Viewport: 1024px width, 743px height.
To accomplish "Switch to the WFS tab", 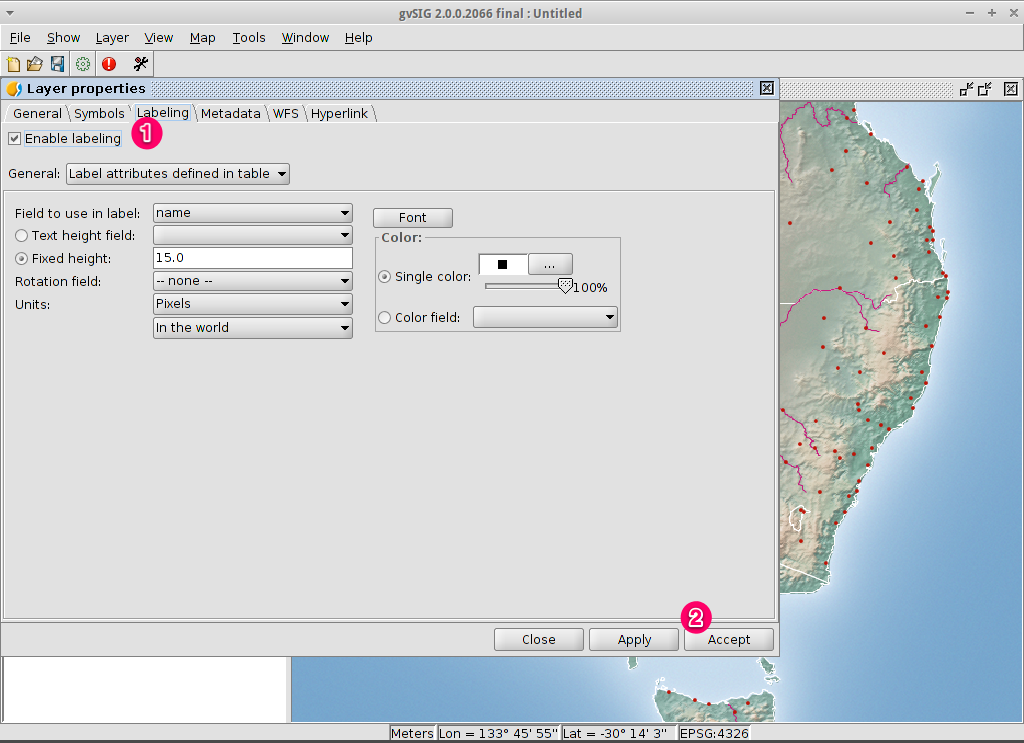I will [285, 114].
